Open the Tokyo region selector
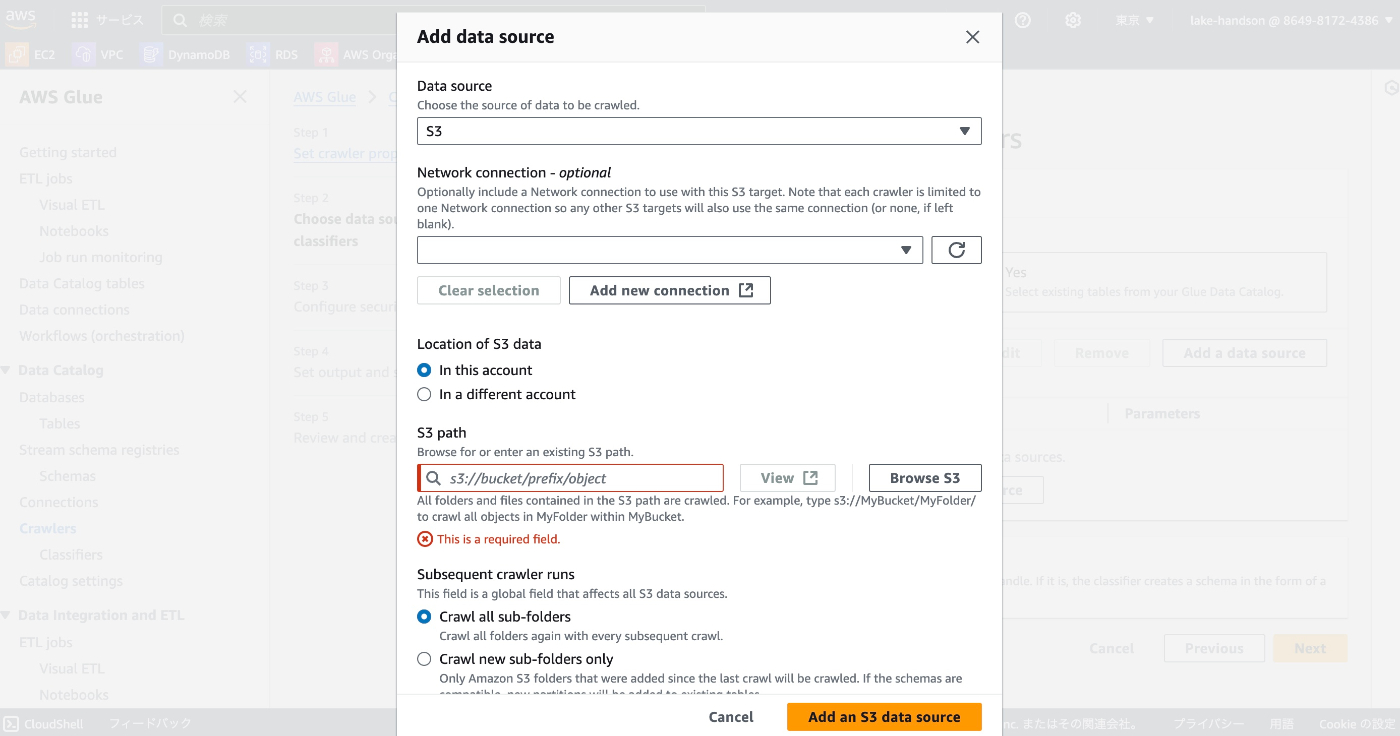1400x736 pixels. click(1135, 20)
